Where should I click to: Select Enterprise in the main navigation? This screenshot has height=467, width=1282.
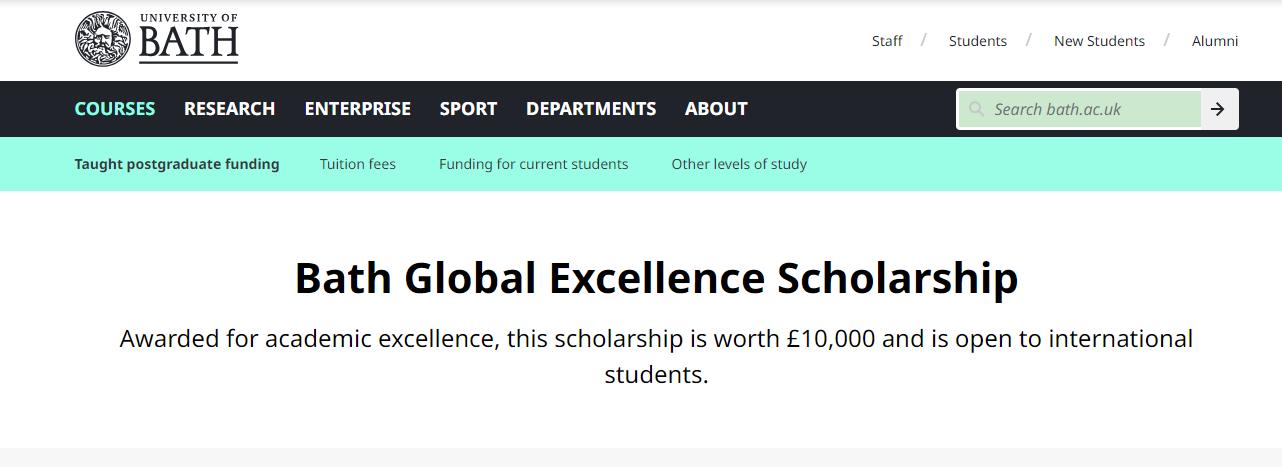[x=357, y=109]
